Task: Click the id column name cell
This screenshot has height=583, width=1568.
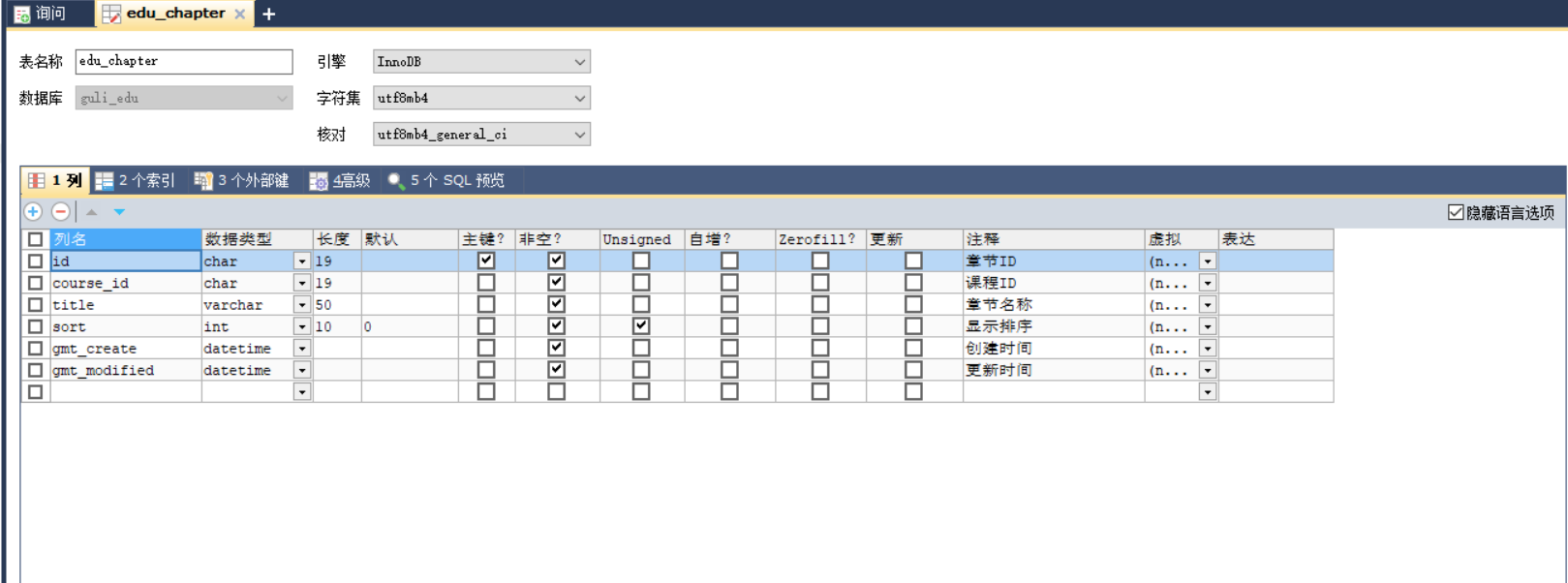Action: pos(126,261)
